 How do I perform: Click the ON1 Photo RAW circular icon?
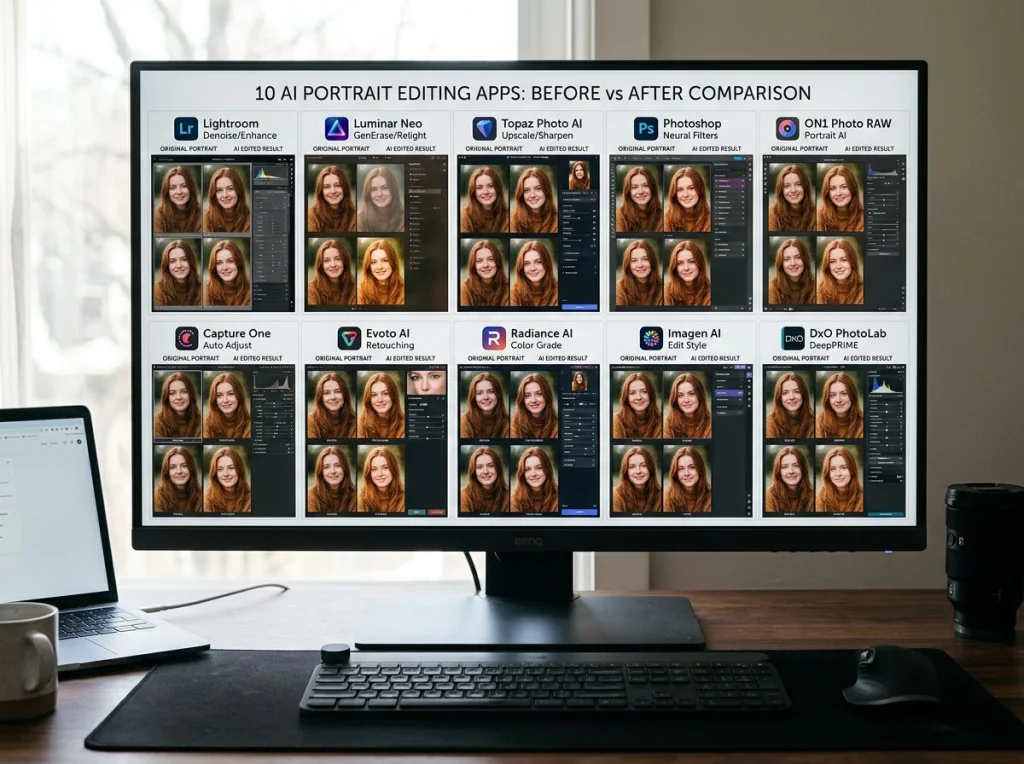(x=787, y=129)
